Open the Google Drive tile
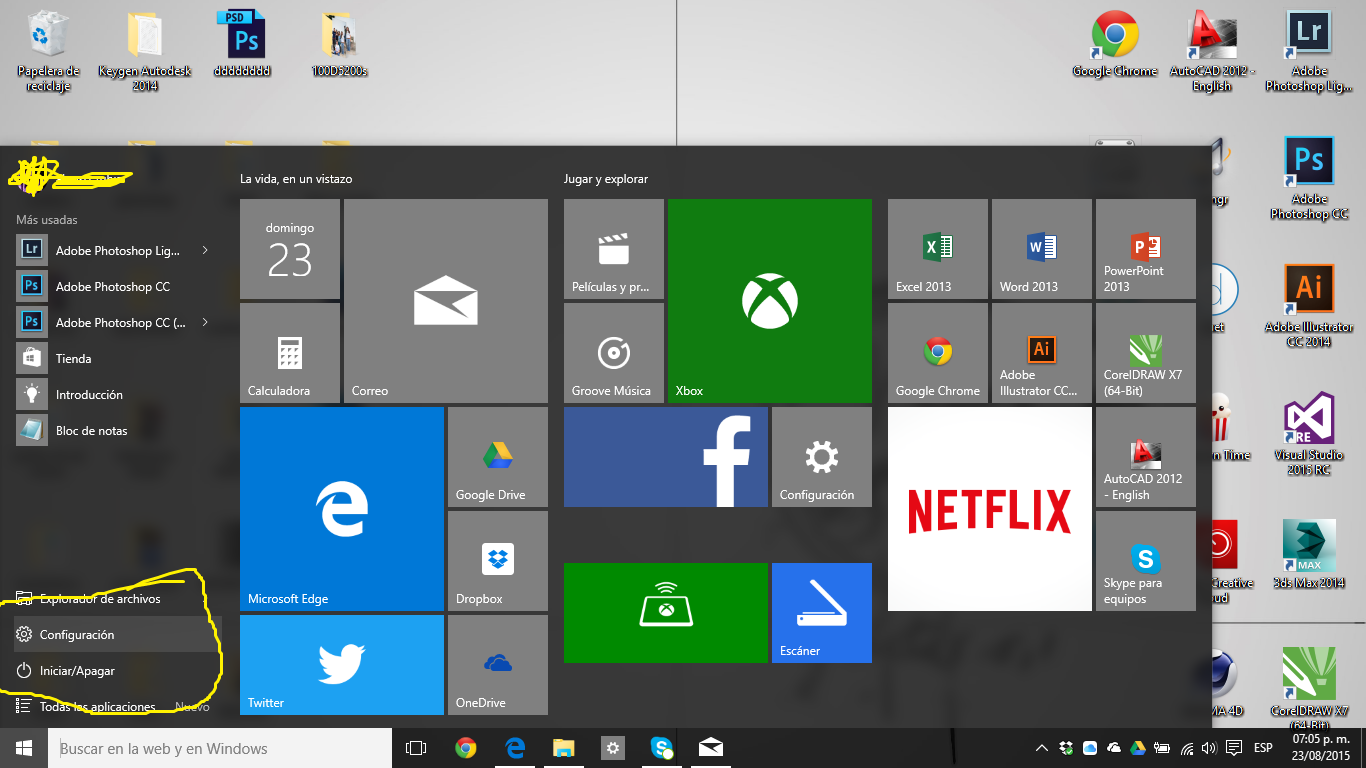1366x768 pixels. click(x=498, y=457)
